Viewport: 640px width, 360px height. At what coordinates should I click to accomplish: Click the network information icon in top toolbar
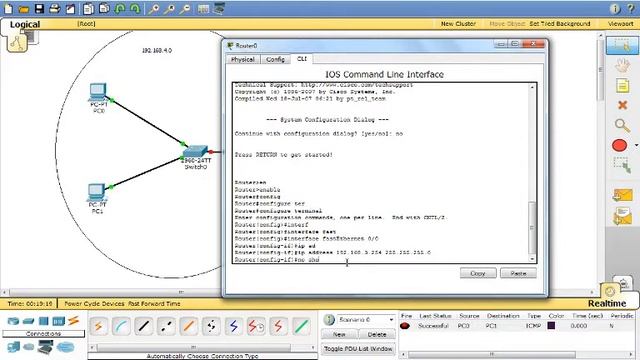click(615, 9)
